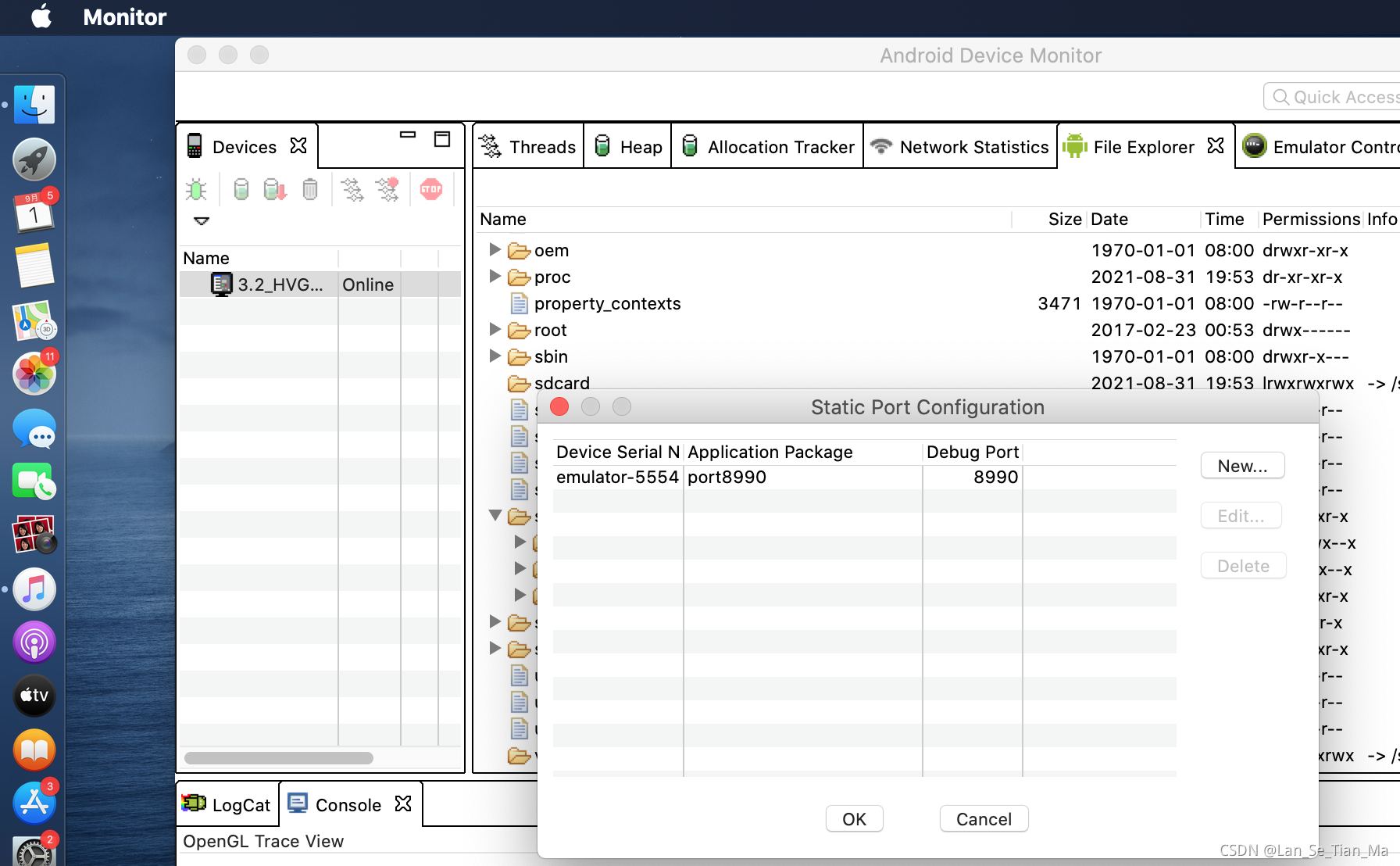Click the Edit... button
1400x866 pixels.
1241,516
